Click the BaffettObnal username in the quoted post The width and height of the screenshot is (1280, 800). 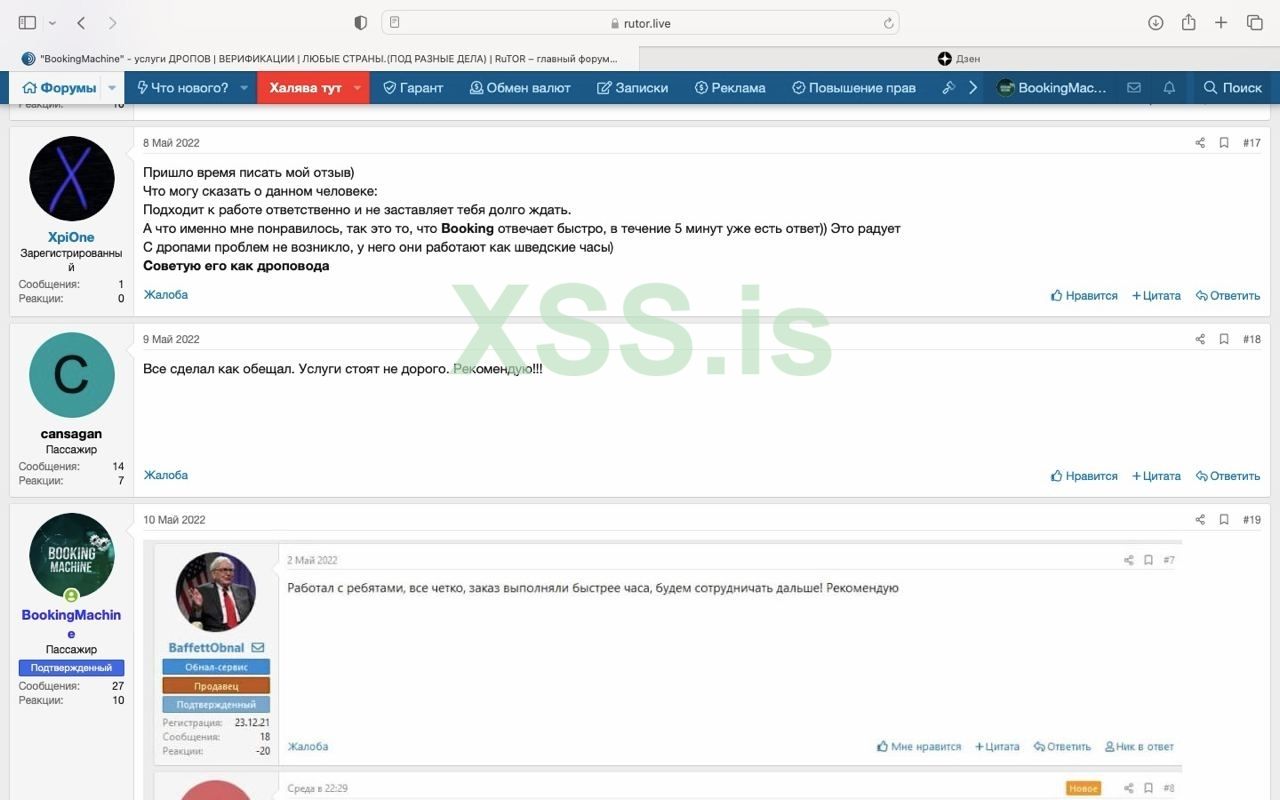206,648
